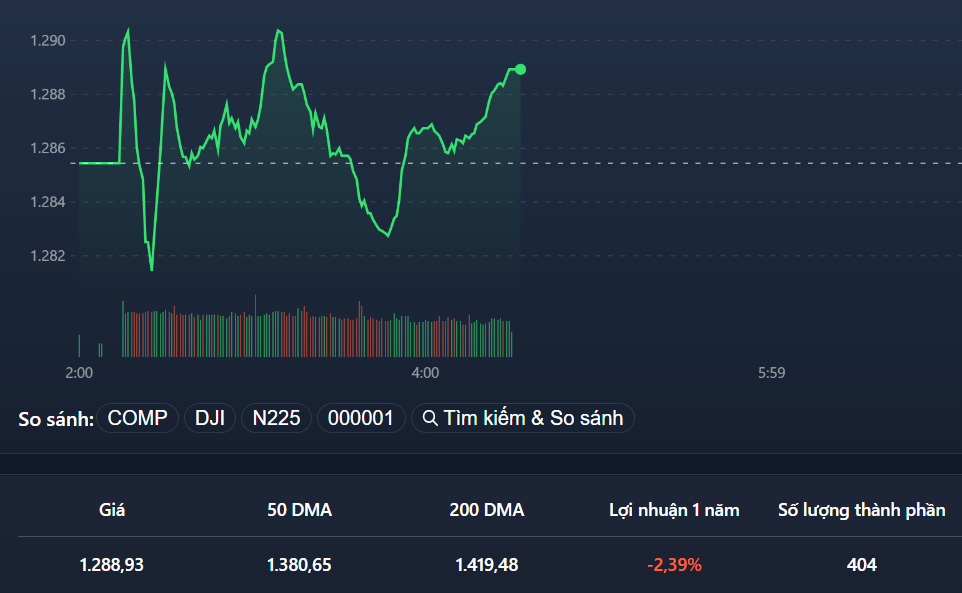This screenshot has height=593, width=962.
Task: Select the '200 DMA' column header
Action: click(489, 509)
